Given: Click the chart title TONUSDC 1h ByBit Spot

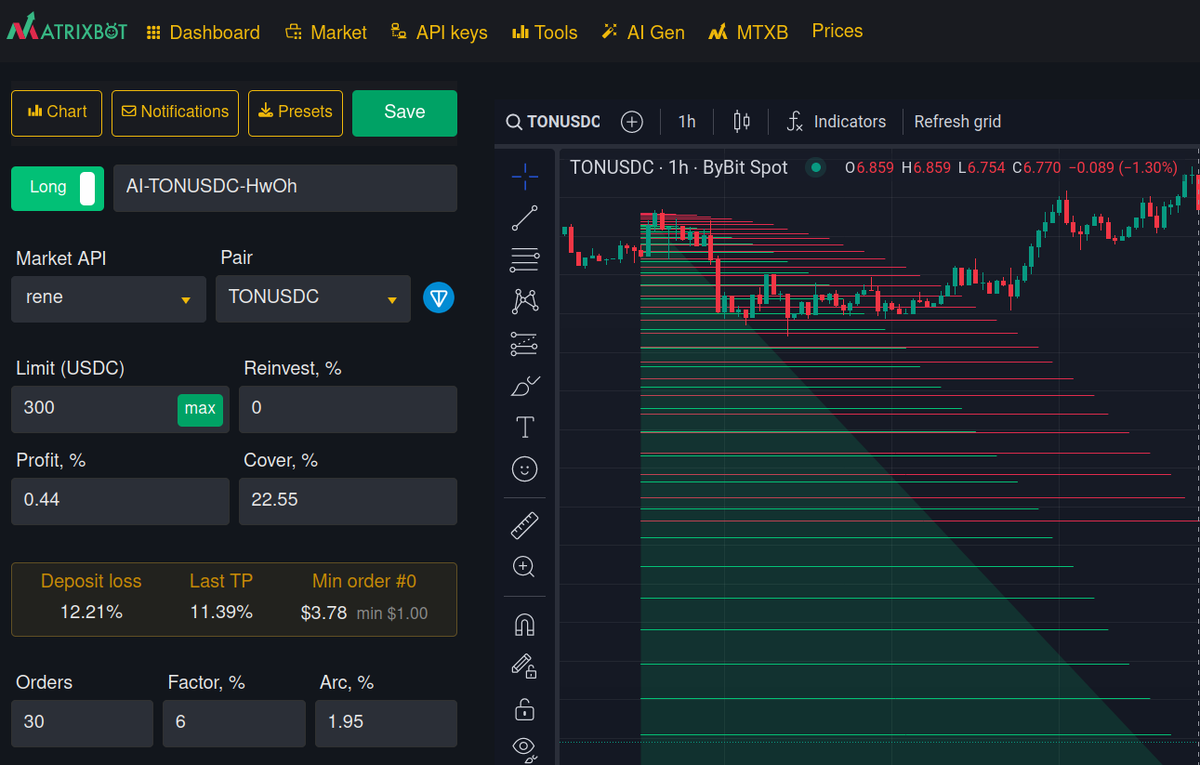Looking at the screenshot, I should point(679,168).
